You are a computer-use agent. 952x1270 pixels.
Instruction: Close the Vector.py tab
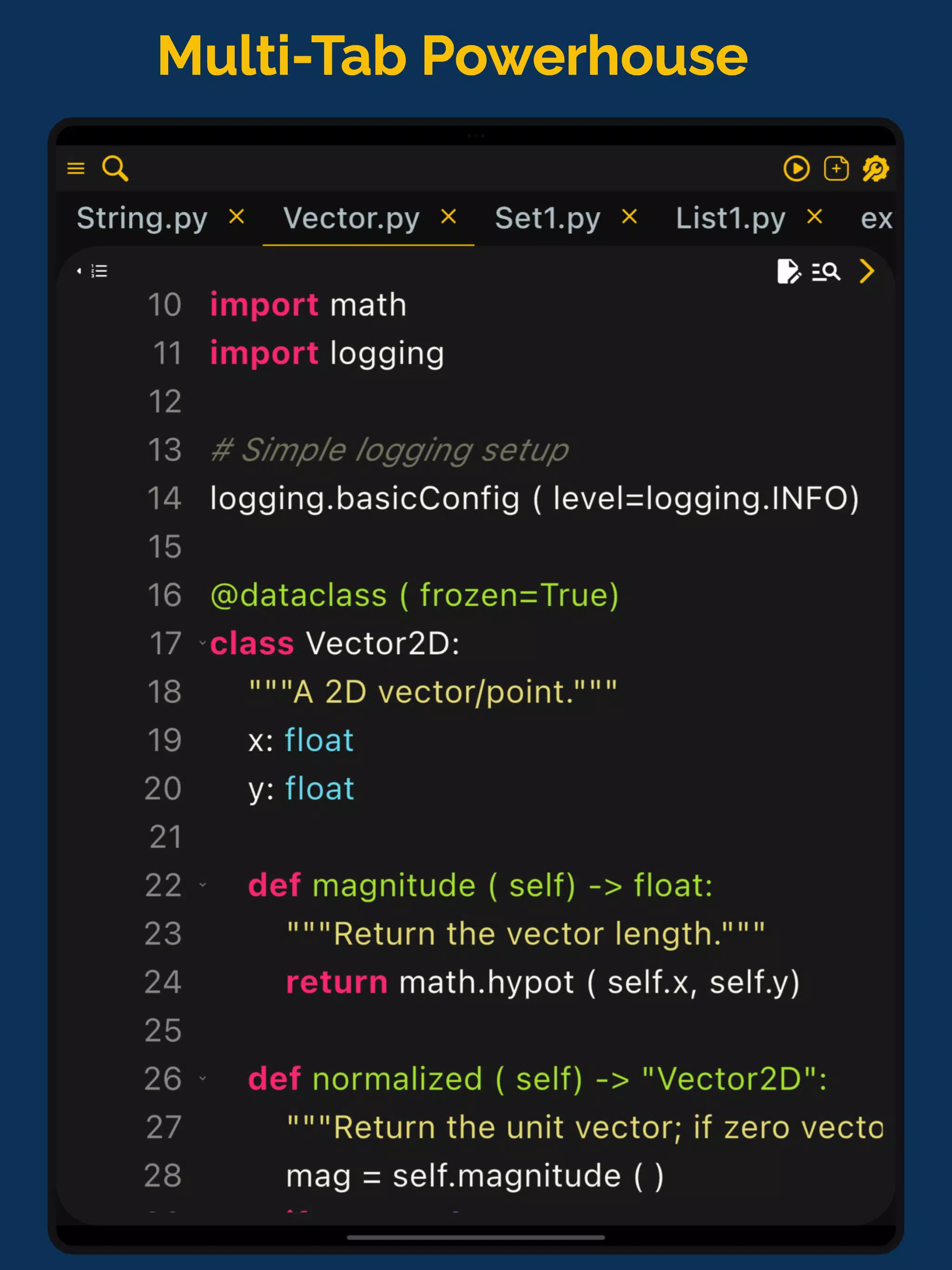coord(449,217)
